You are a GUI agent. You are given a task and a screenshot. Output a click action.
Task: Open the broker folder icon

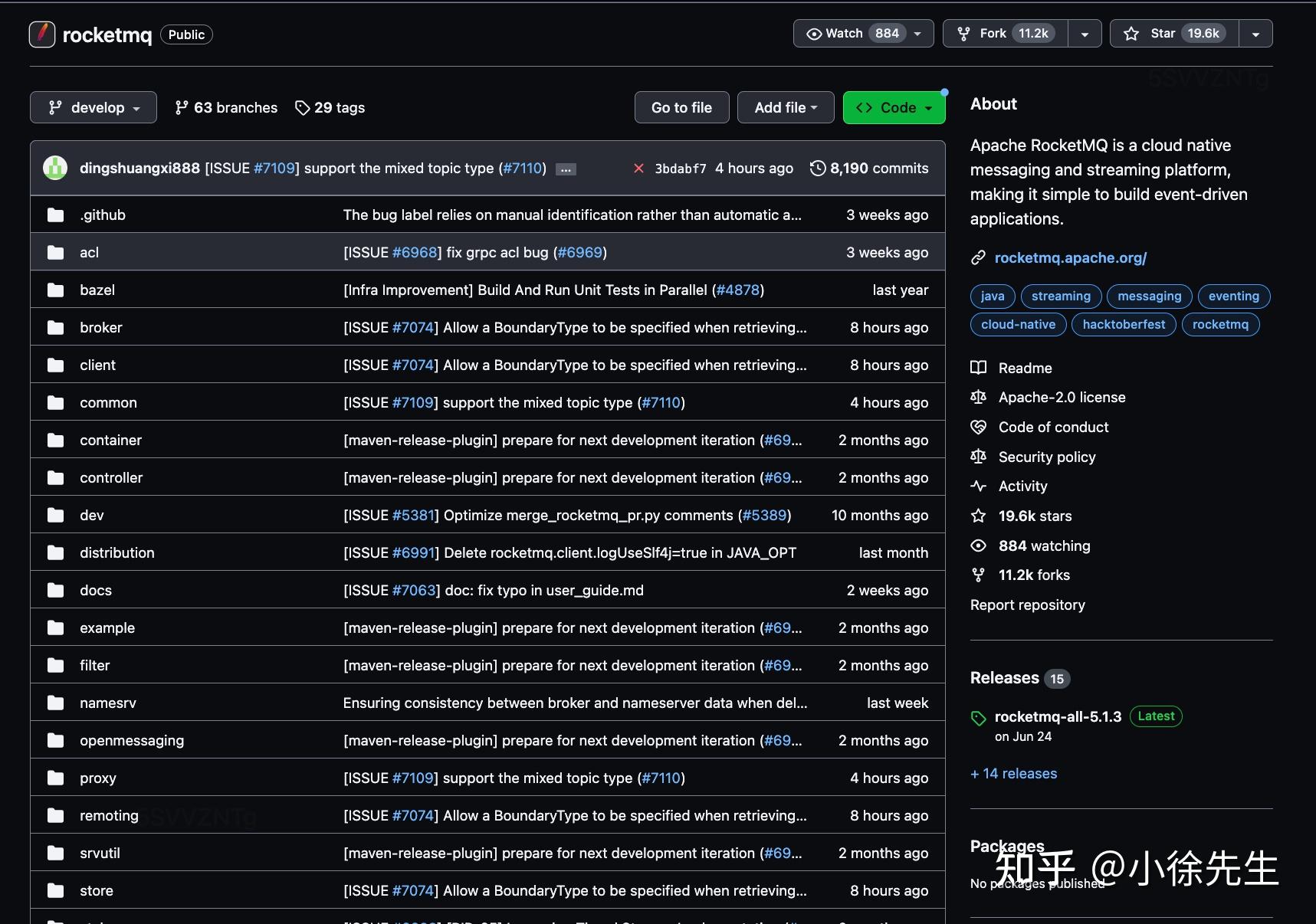point(55,328)
